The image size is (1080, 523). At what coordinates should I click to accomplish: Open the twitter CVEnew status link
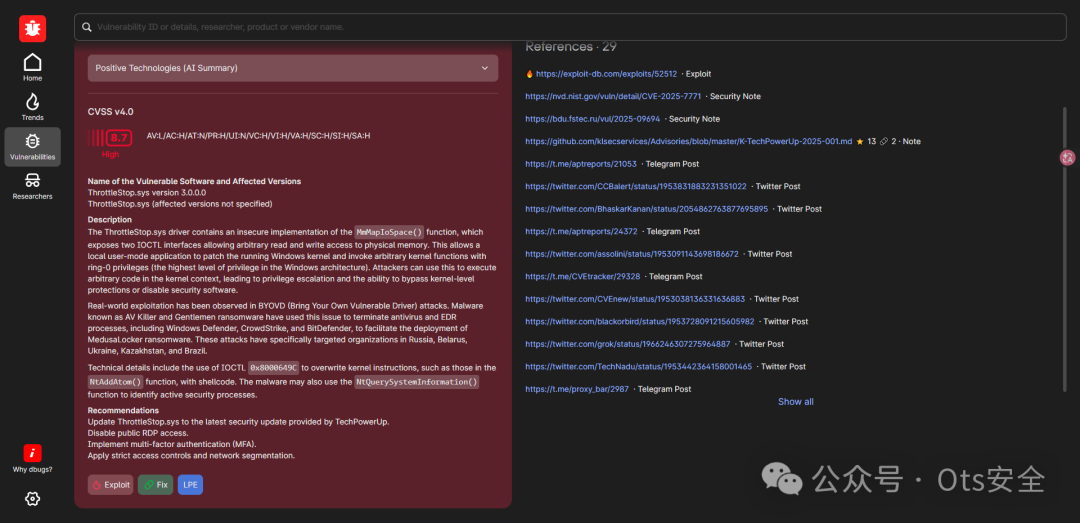tap(635, 299)
